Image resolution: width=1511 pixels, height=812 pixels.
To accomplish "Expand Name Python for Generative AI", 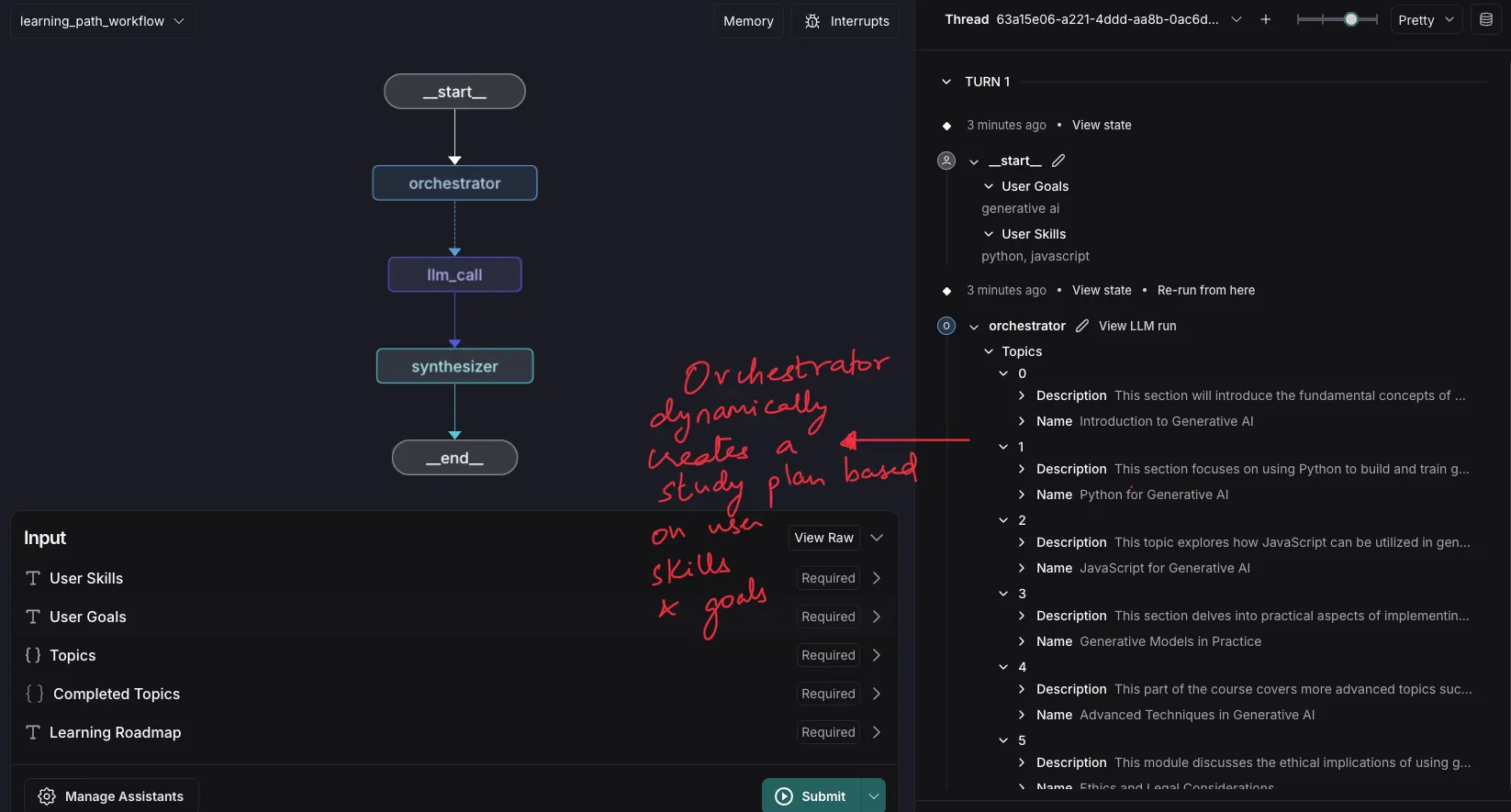I will click(x=1022, y=495).
